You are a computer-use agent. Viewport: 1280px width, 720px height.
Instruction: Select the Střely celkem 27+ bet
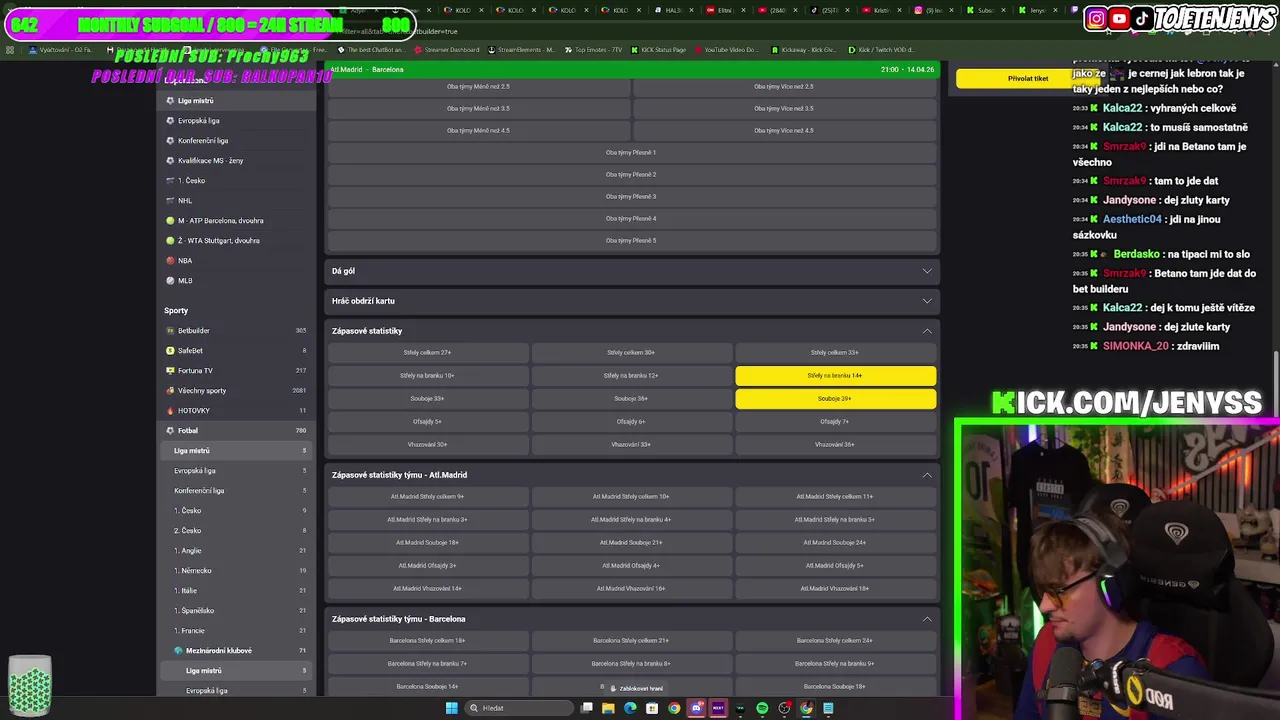[427, 353]
